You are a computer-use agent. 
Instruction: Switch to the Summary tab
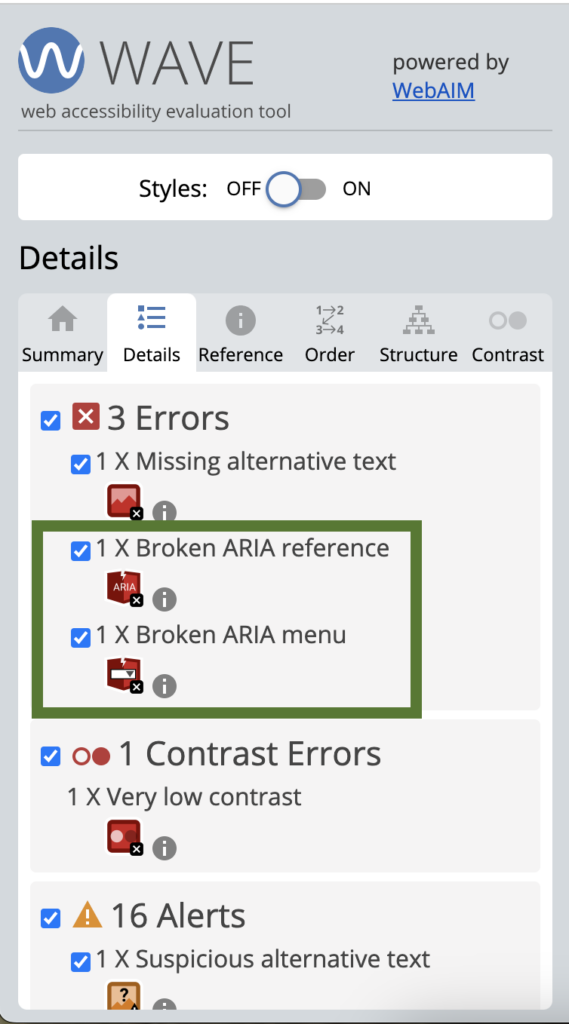pos(63,334)
